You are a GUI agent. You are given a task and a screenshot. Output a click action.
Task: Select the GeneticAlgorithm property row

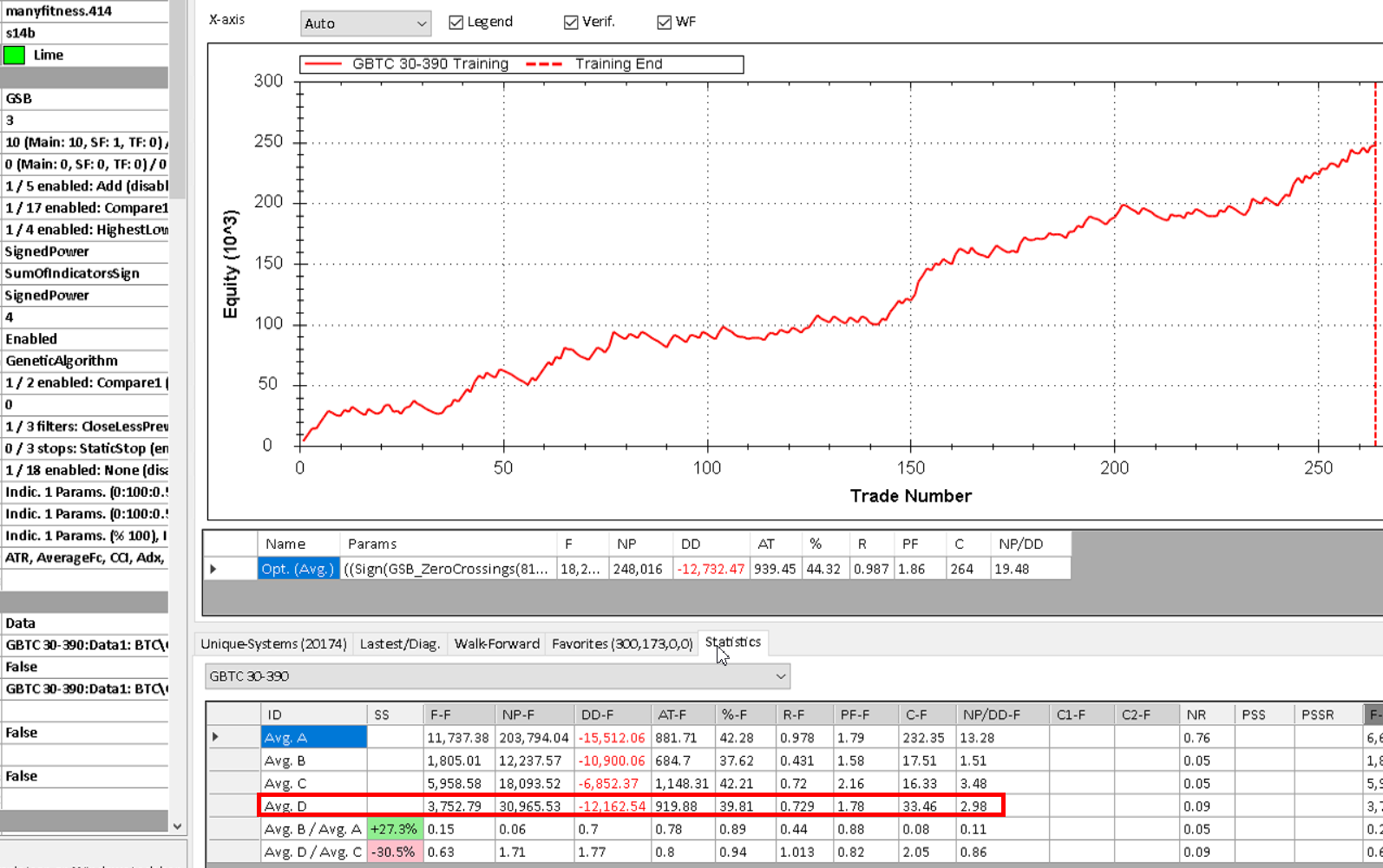point(85,361)
